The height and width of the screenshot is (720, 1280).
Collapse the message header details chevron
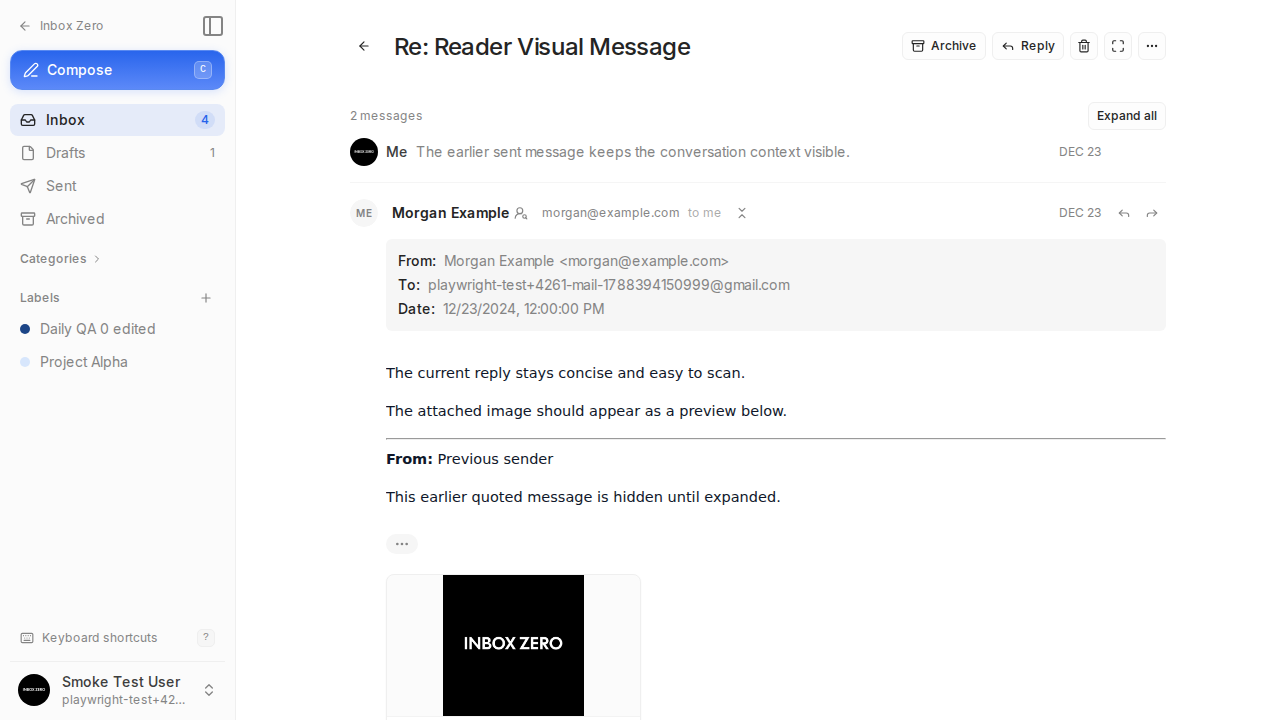[x=742, y=213]
